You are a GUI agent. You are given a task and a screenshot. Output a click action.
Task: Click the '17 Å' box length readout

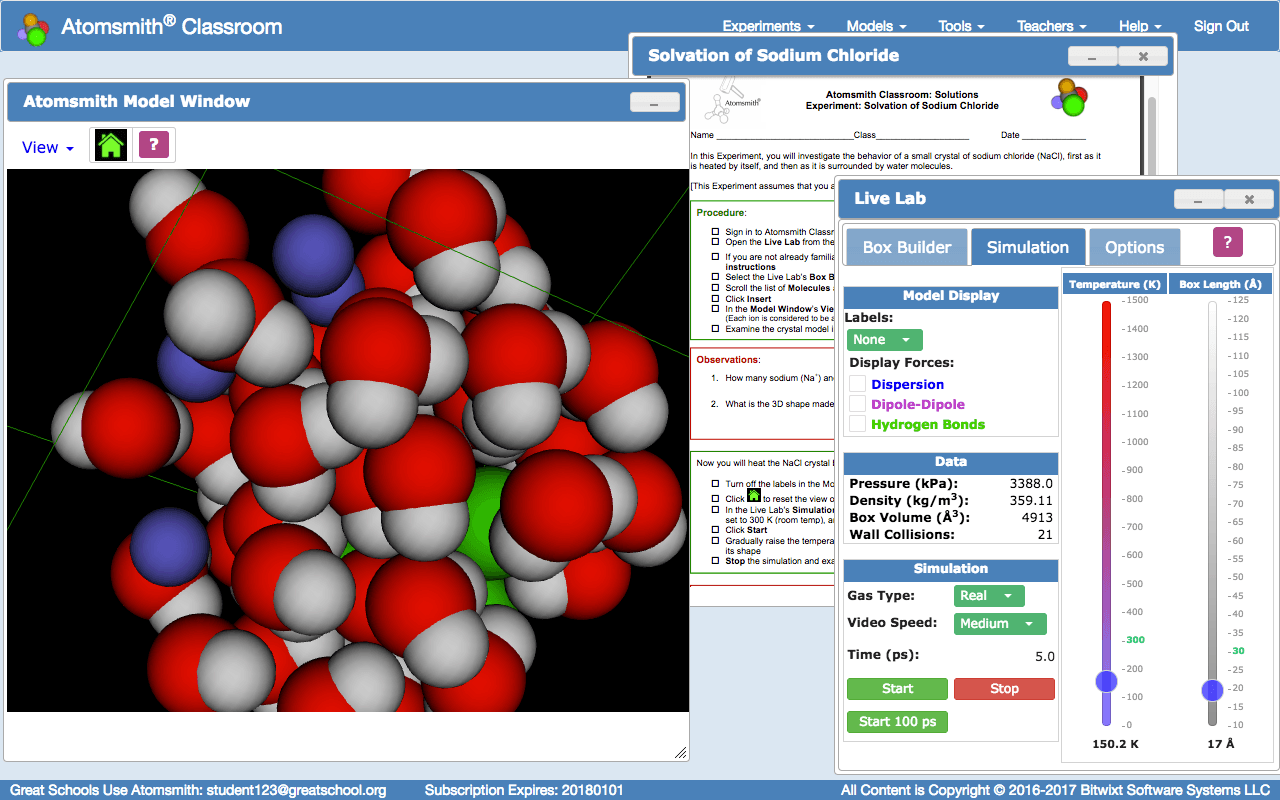[1220, 745]
